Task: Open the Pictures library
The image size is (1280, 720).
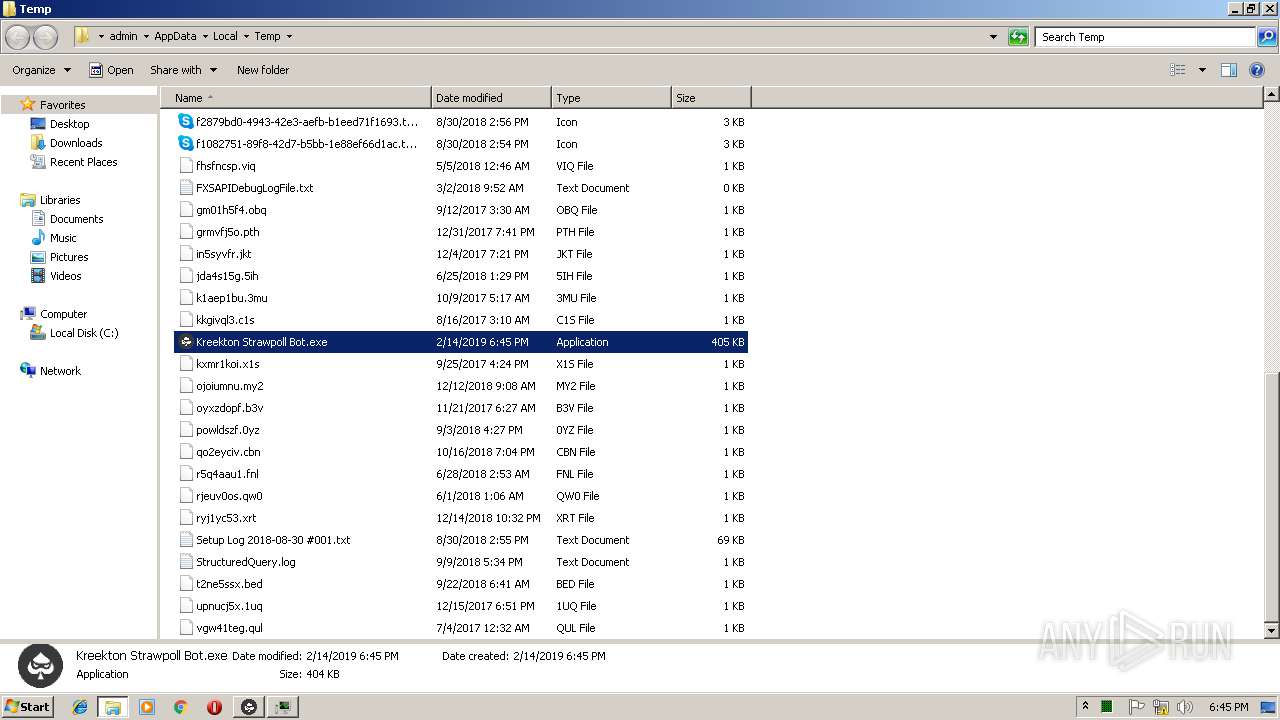Action: pyautogui.click(x=69, y=257)
